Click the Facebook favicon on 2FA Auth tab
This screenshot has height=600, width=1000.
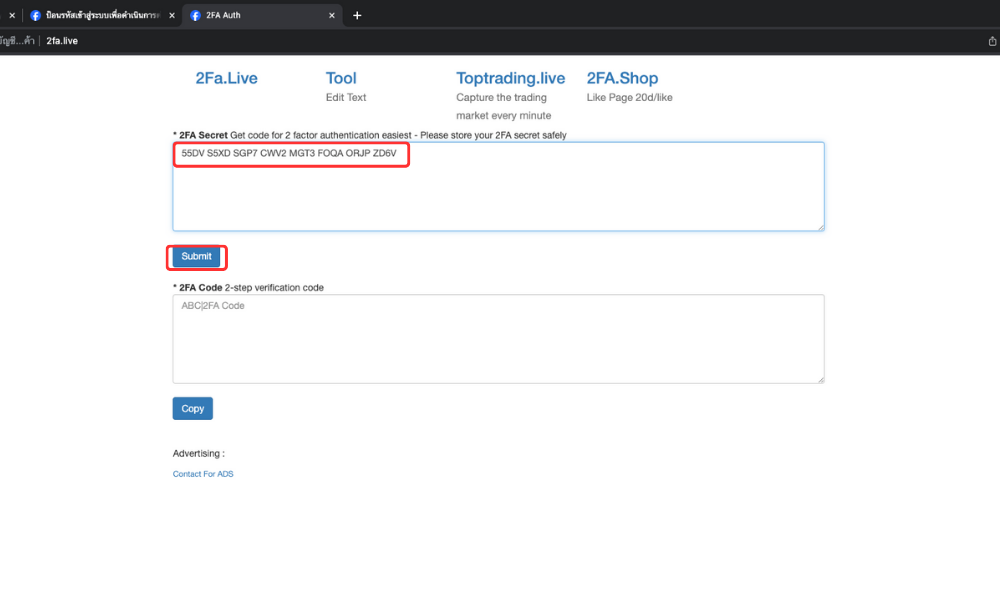196,15
